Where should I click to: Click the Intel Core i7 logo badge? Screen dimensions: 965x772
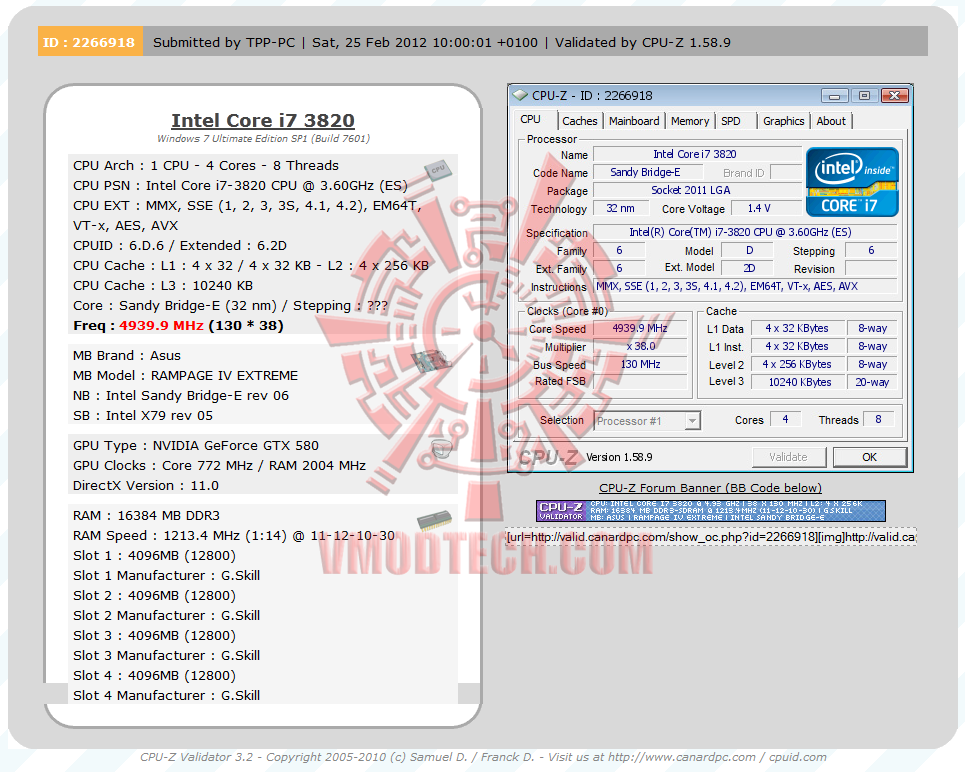pyautogui.click(x=852, y=182)
